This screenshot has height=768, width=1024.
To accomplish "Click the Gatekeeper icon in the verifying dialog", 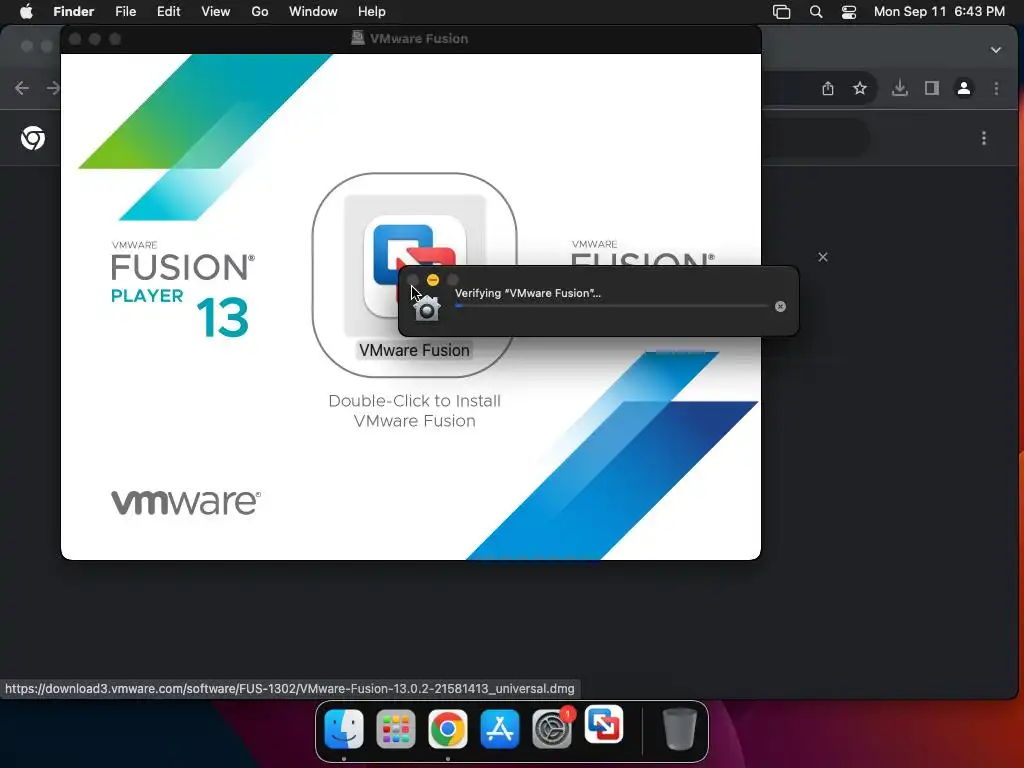I will (427, 308).
